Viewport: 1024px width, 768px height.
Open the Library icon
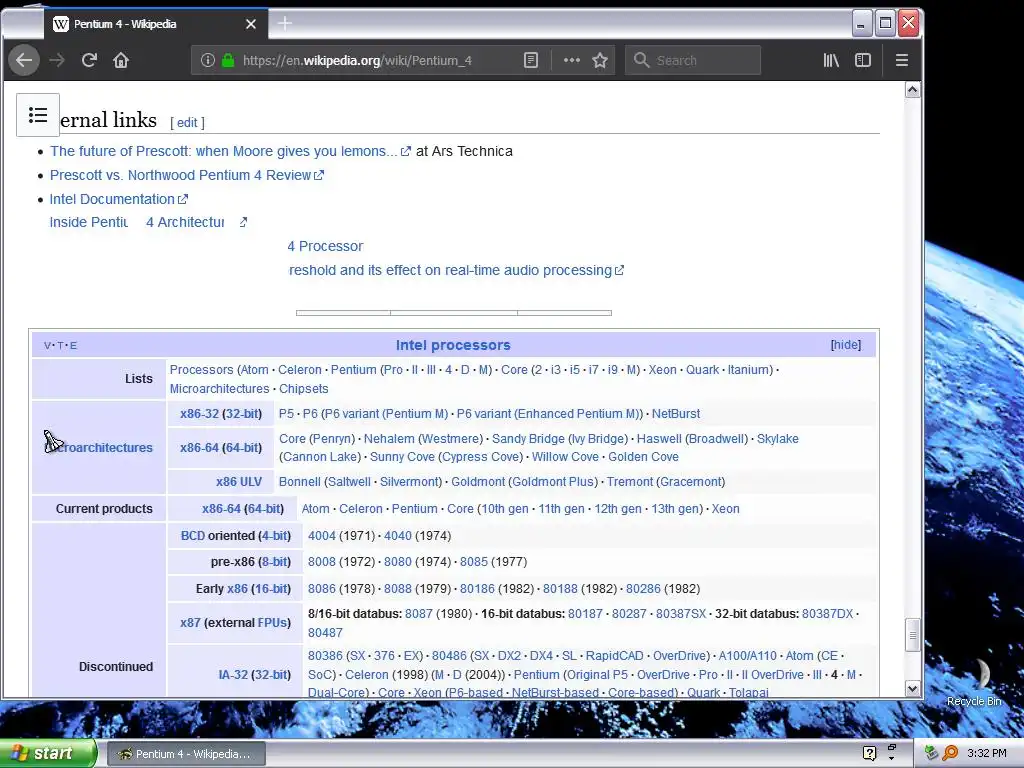(831, 61)
